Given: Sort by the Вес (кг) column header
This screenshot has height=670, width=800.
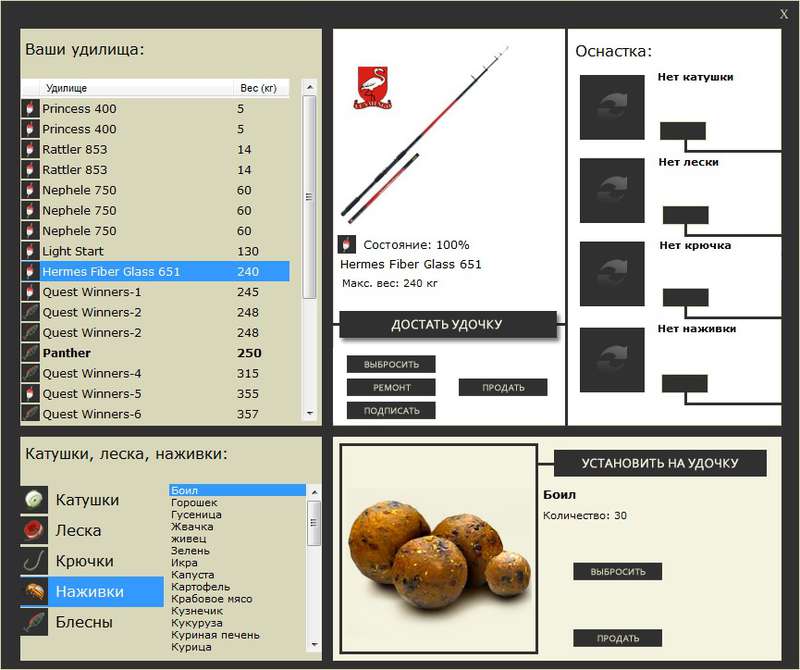Looking at the screenshot, I should 261,88.
